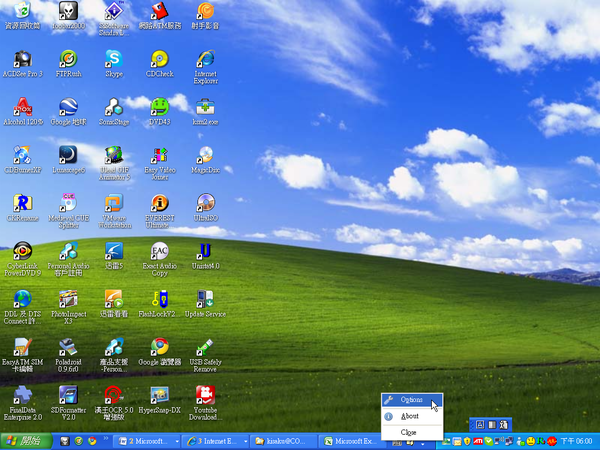Launch Chrome from the Quick Launch bar
Screen dimensions: 600x450
[x=92, y=441]
